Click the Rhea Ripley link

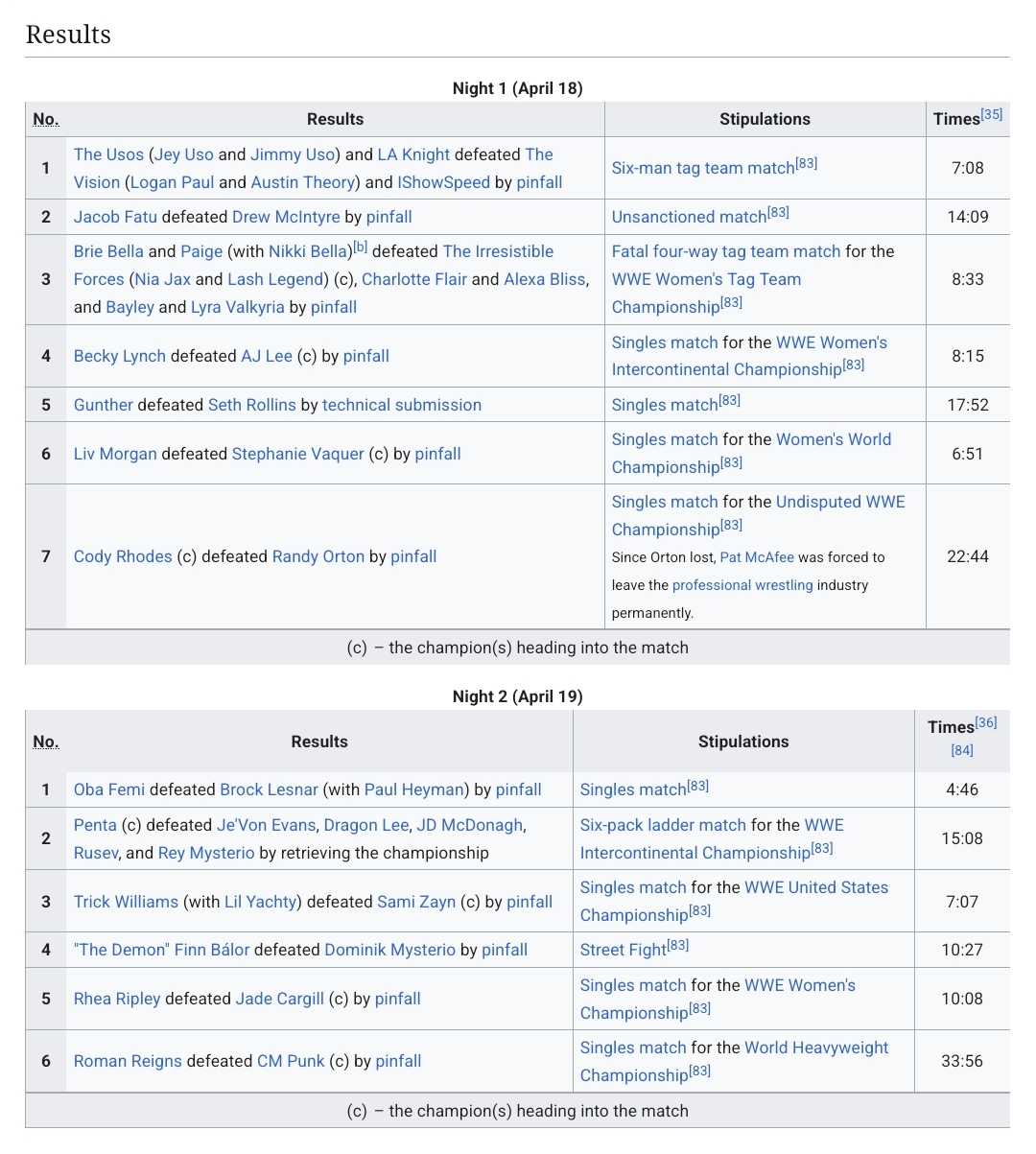pos(117,999)
